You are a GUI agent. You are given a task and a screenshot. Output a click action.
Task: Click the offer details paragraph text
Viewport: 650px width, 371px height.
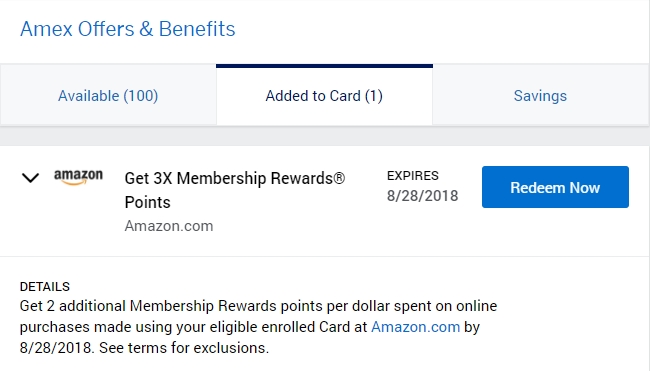point(258,327)
